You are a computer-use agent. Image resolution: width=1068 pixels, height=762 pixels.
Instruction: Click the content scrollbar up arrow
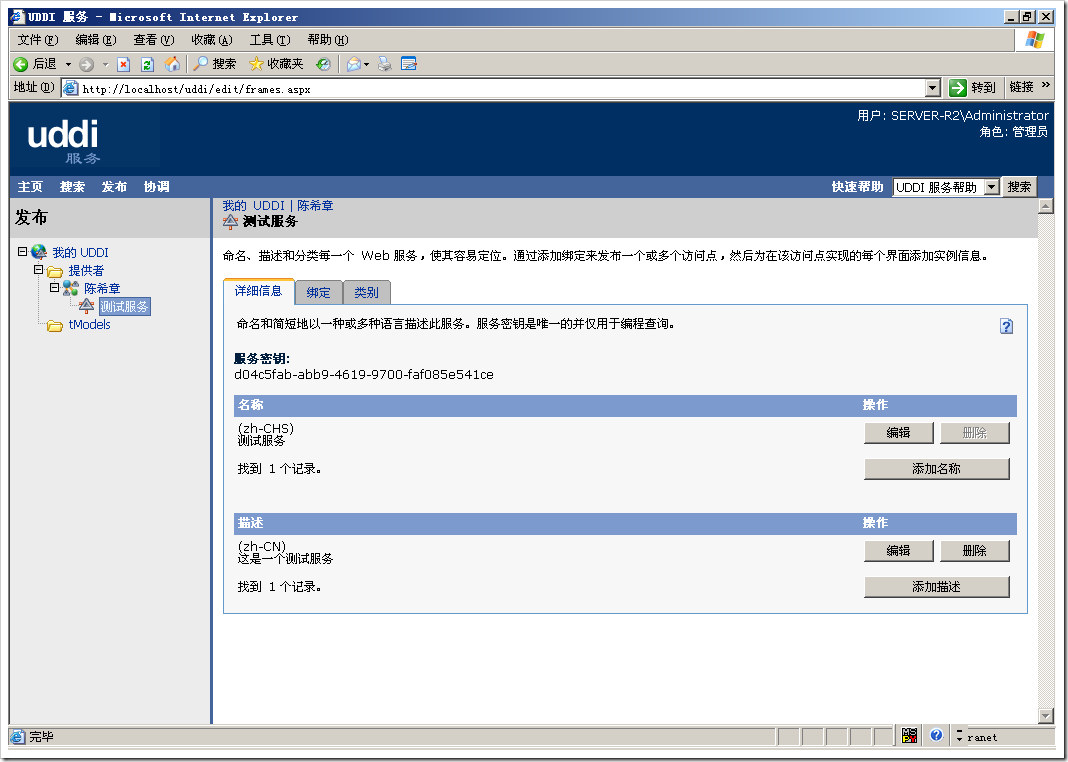[x=1046, y=206]
